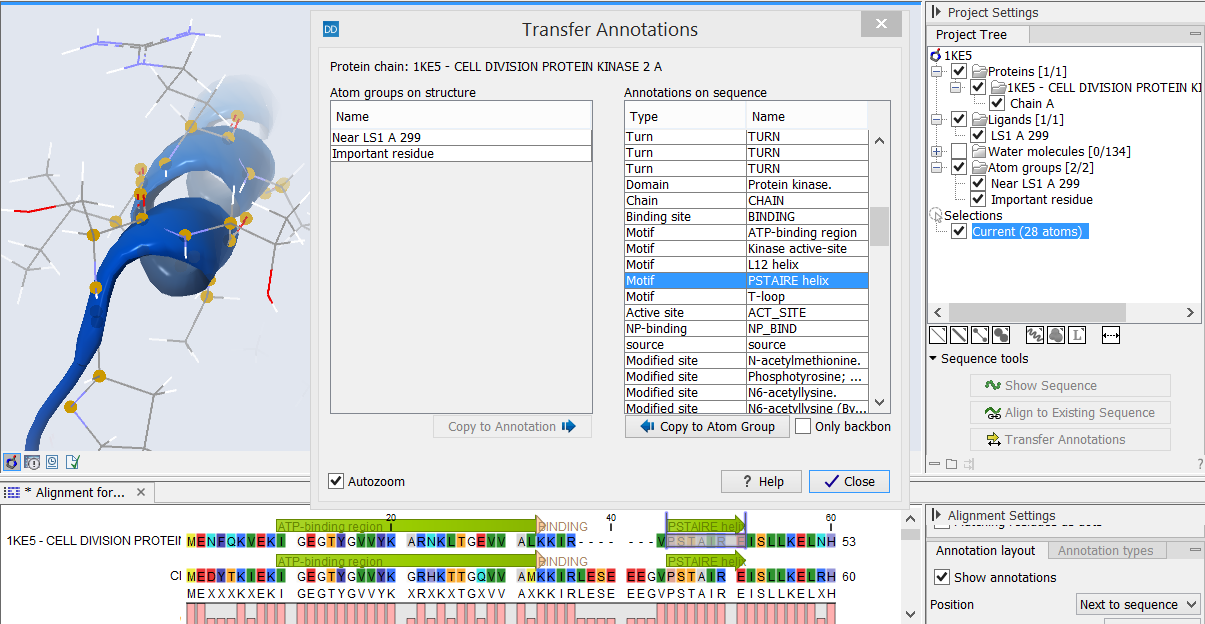Click the cartoon rendering squiggle icon
The height and width of the screenshot is (624, 1205).
[1035, 334]
